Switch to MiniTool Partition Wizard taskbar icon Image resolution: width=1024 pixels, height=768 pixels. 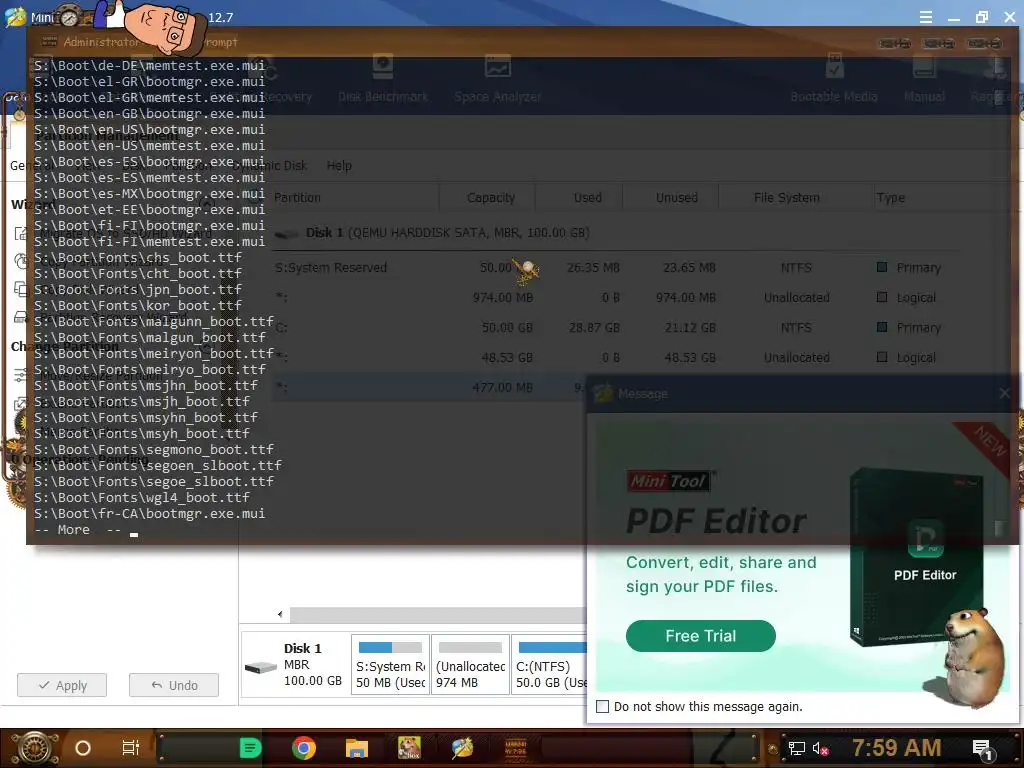click(462, 748)
